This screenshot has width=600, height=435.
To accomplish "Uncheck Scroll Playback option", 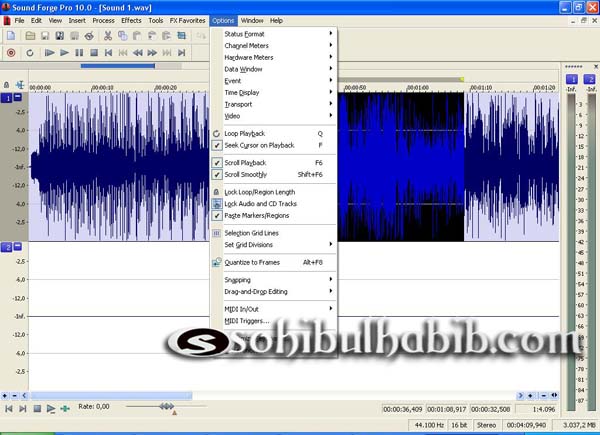I will pyautogui.click(x=274, y=163).
